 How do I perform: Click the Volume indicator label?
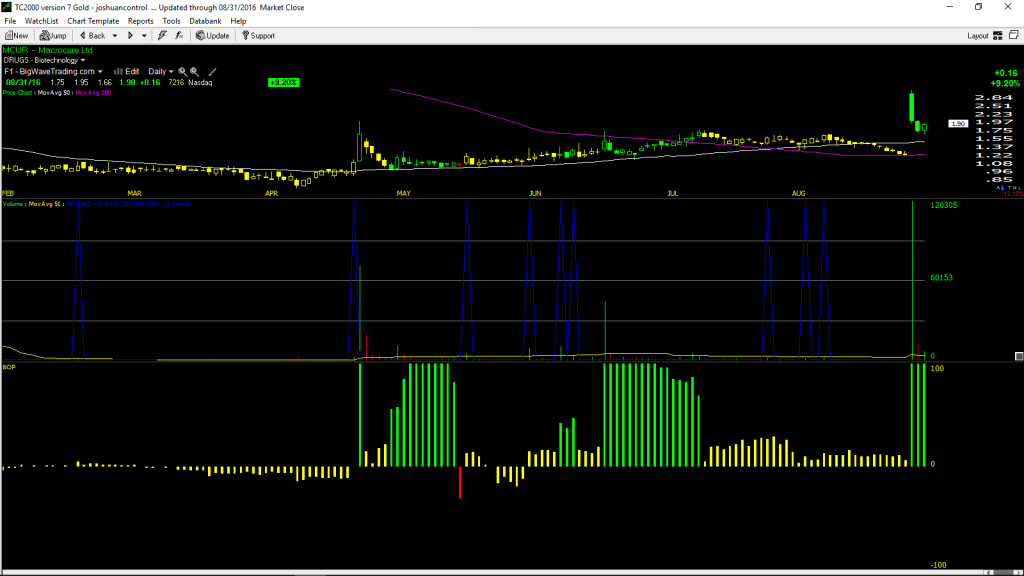(x=13, y=204)
